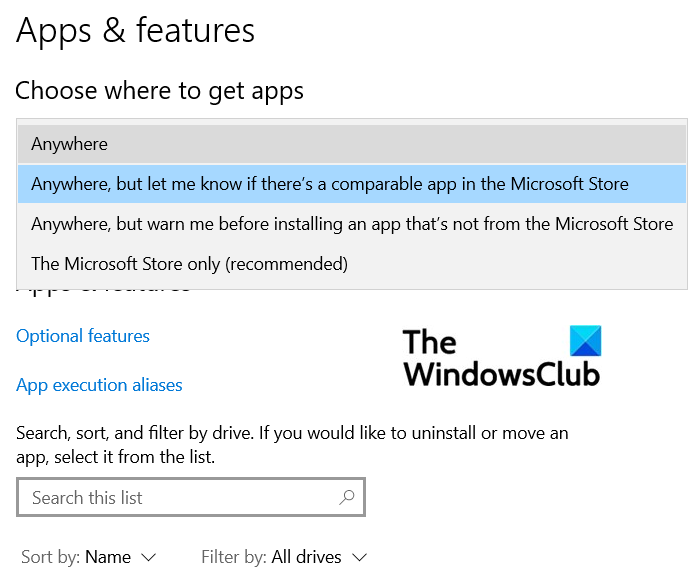This screenshot has height=587, width=700.
Task: Click the "Choose where to get apps" heading
Action: coord(160,91)
